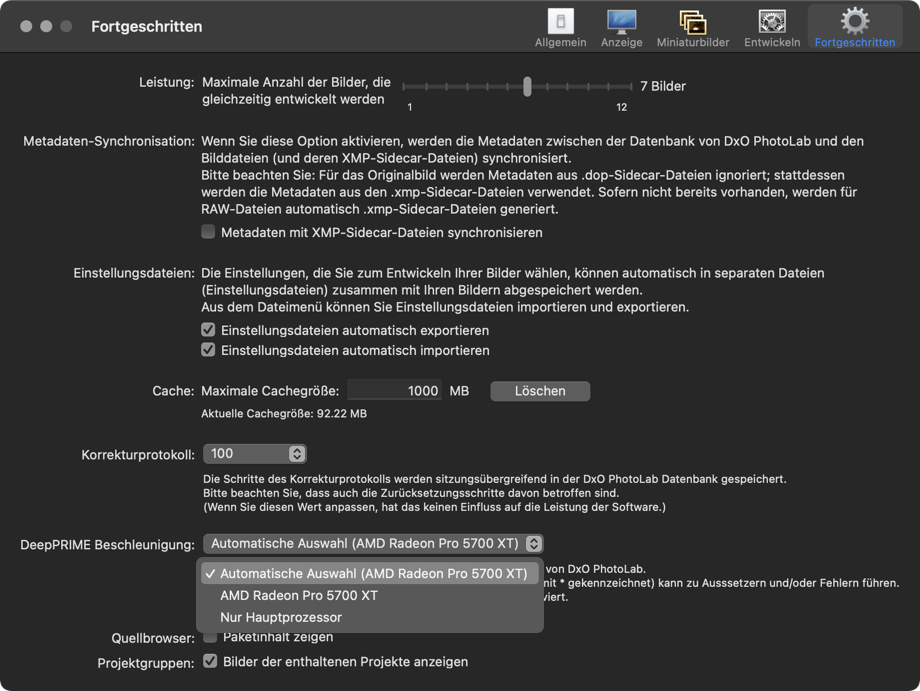Uncheck Einstellungsdateien automatisch exportieren
This screenshot has width=920, height=691.
[208, 330]
